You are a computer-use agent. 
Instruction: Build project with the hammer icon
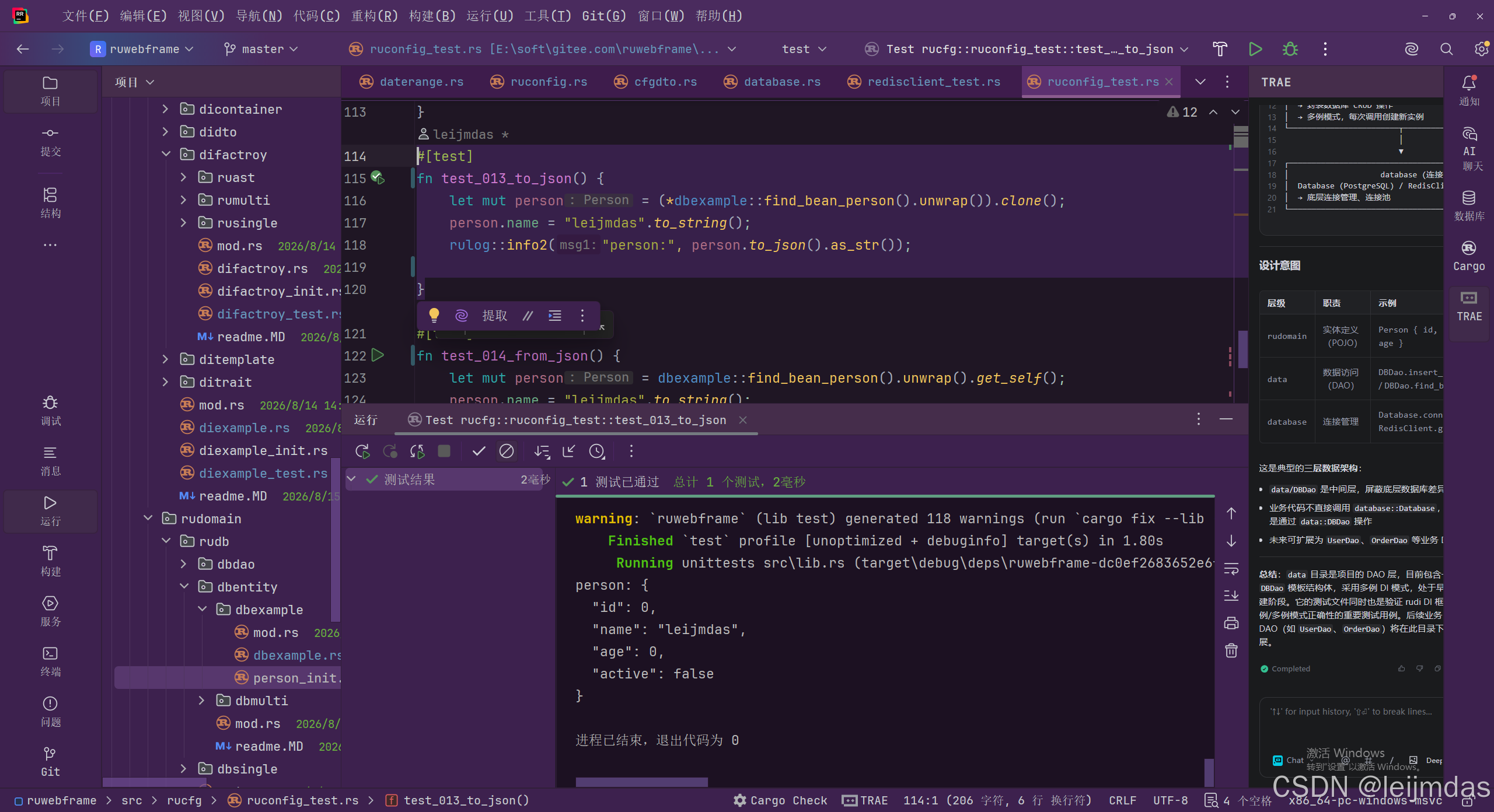[x=1220, y=49]
